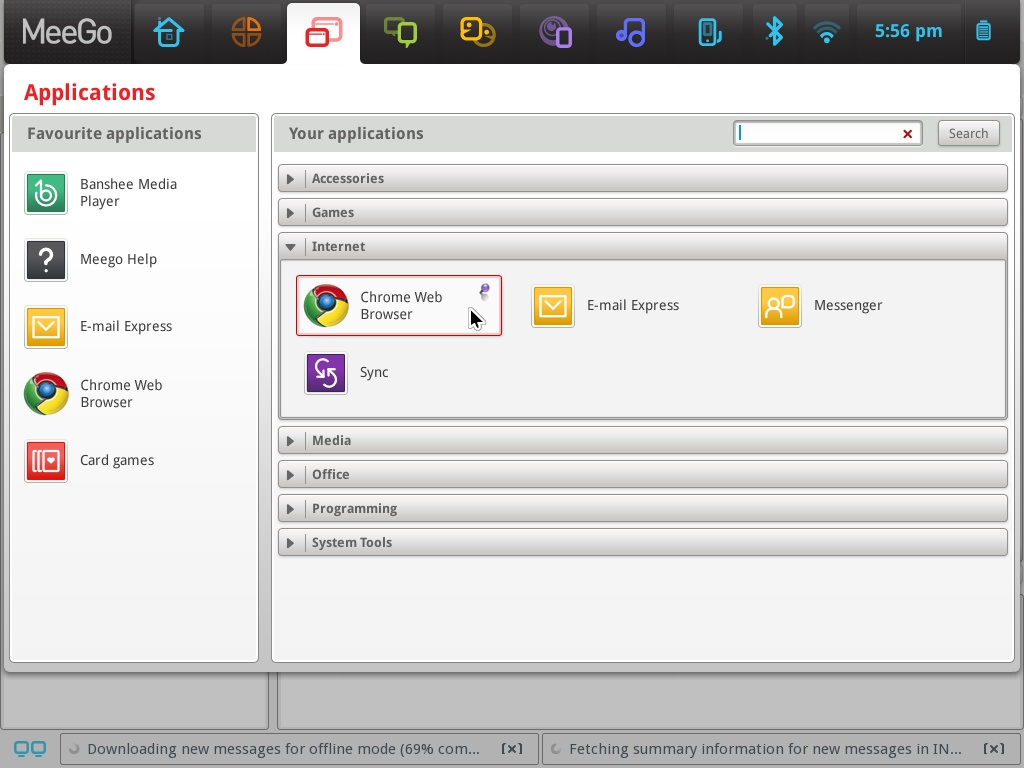Select the Zones panel icon in toolbar
This screenshot has height=768, width=1024.
(x=247, y=31)
